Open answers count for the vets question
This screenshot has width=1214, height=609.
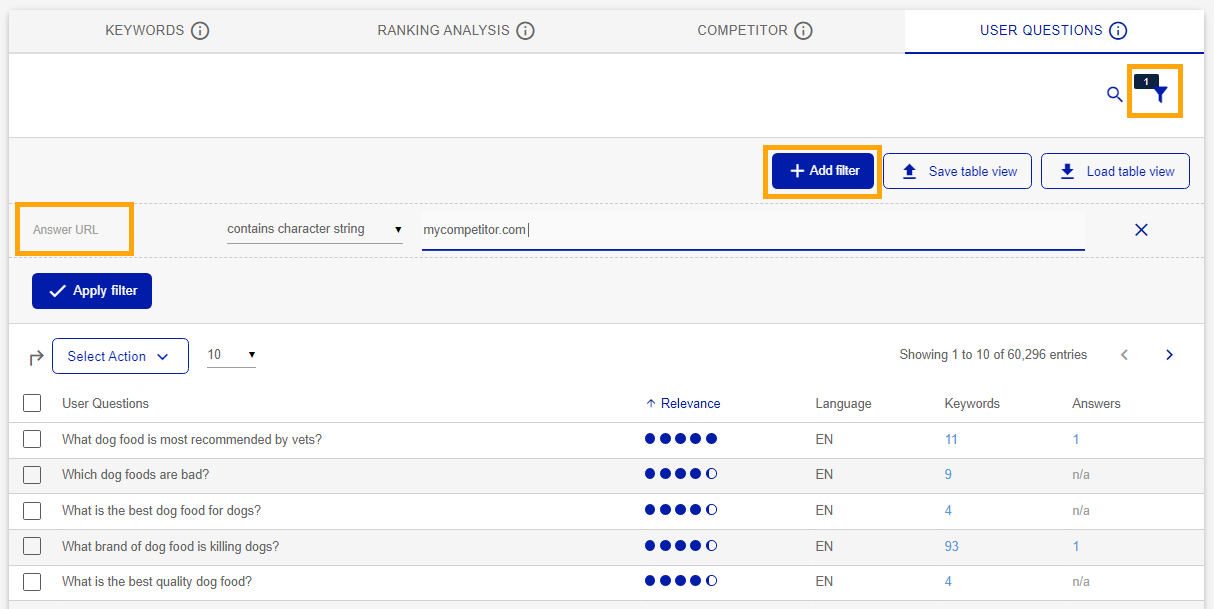click(1076, 439)
